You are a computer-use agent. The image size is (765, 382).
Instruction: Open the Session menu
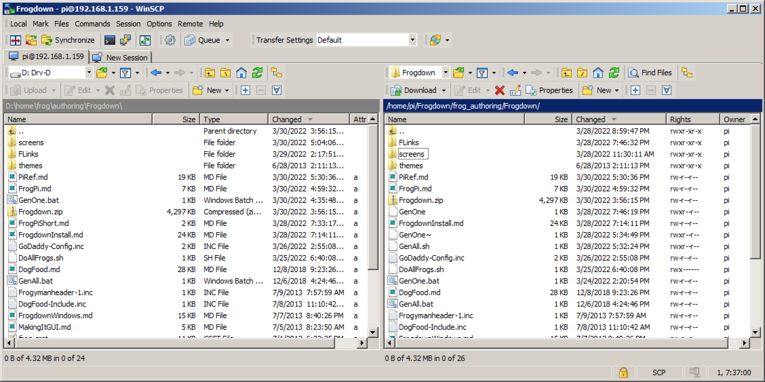coord(128,23)
